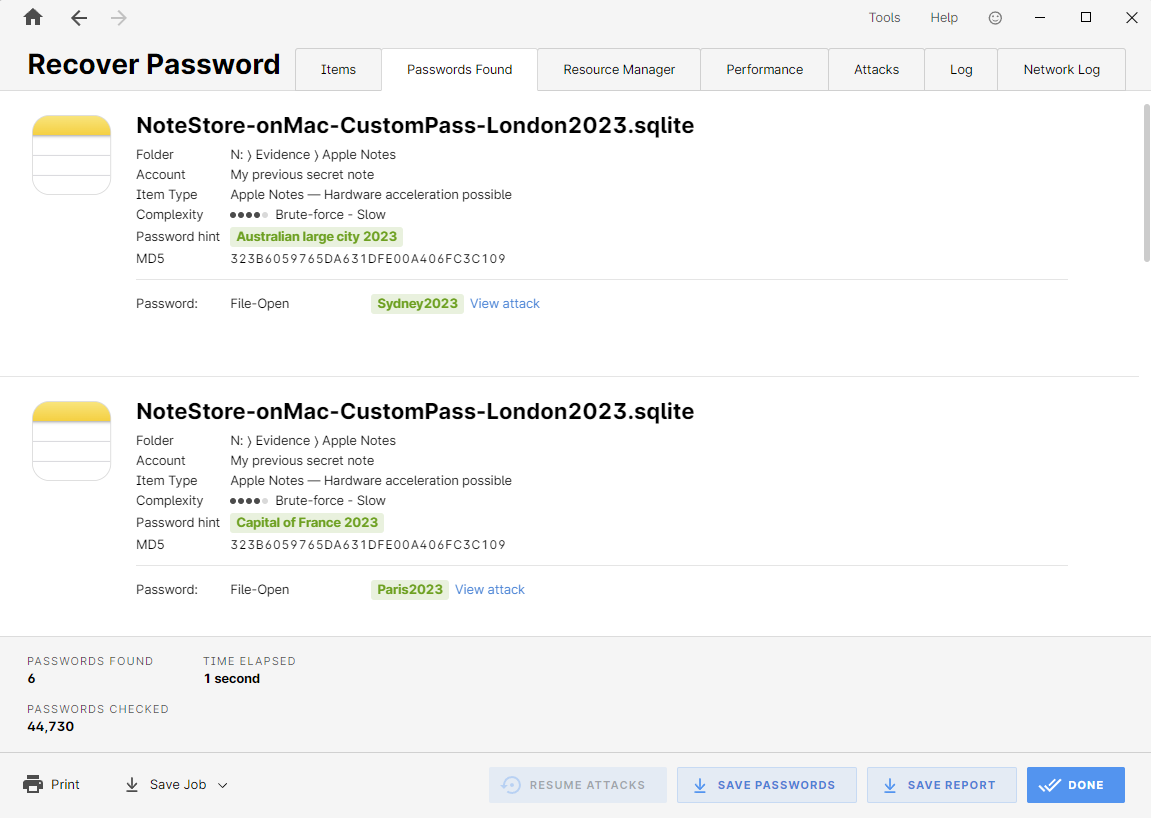Click the MD5 hash in the Paris2023 entry

[x=368, y=545]
